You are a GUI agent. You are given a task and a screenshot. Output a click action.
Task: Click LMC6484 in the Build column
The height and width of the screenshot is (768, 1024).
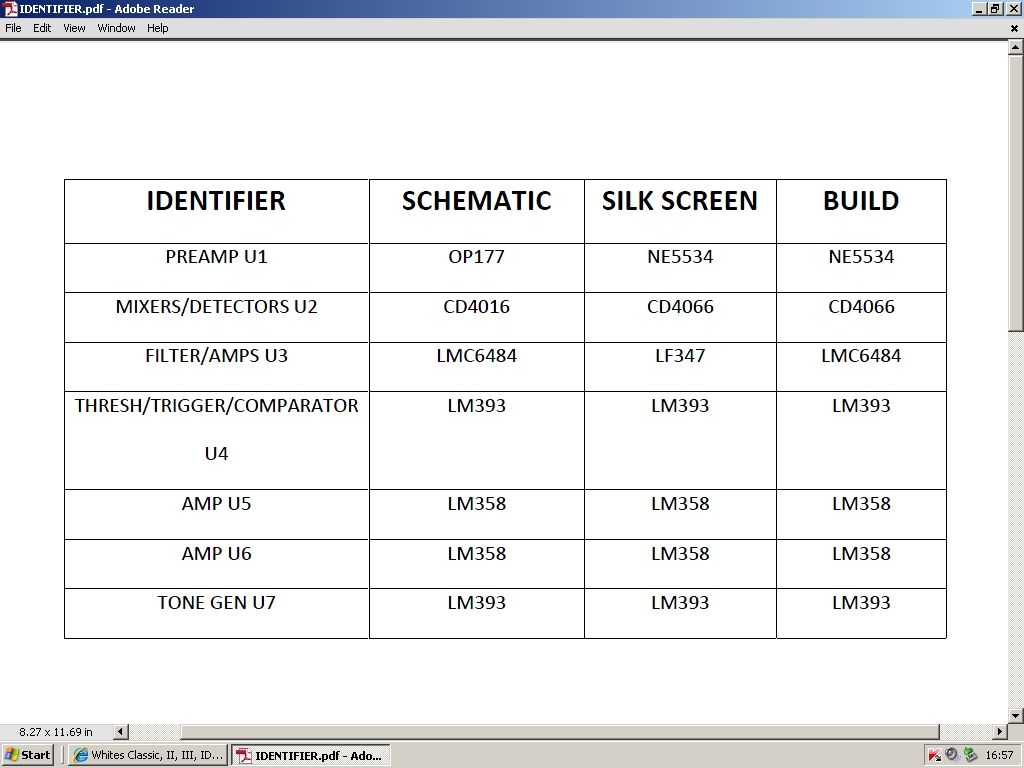[x=861, y=356]
